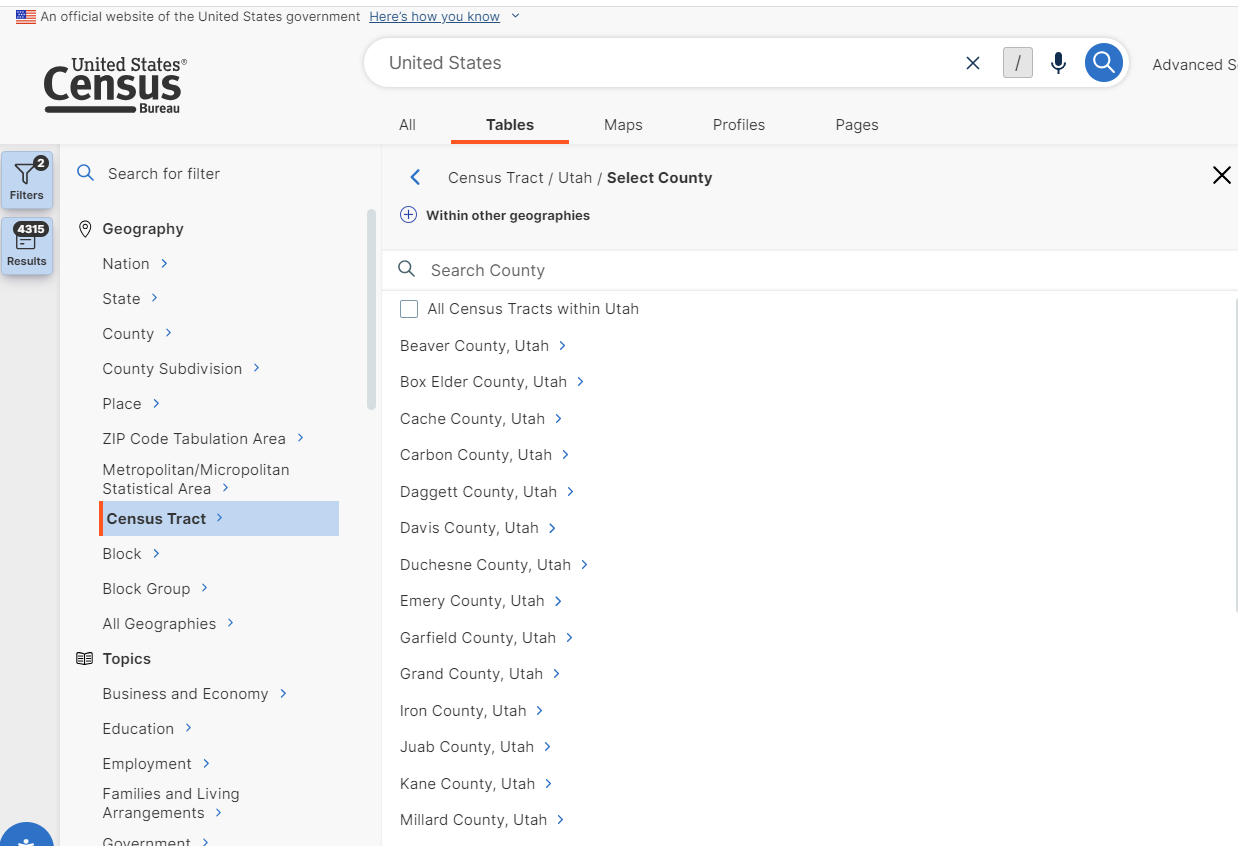The width and height of the screenshot is (1238, 846).
Task: Select the Pages tab
Action: click(x=856, y=125)
